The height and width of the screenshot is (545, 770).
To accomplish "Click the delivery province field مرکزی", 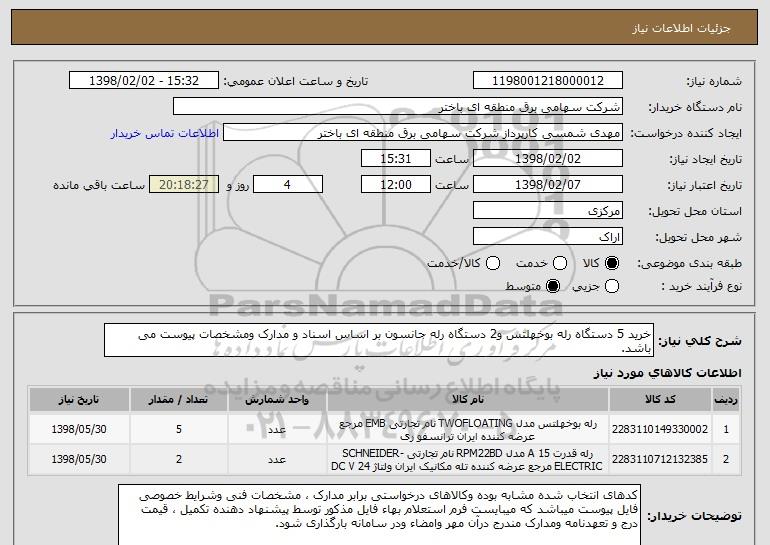I will (x=548, y=211).
